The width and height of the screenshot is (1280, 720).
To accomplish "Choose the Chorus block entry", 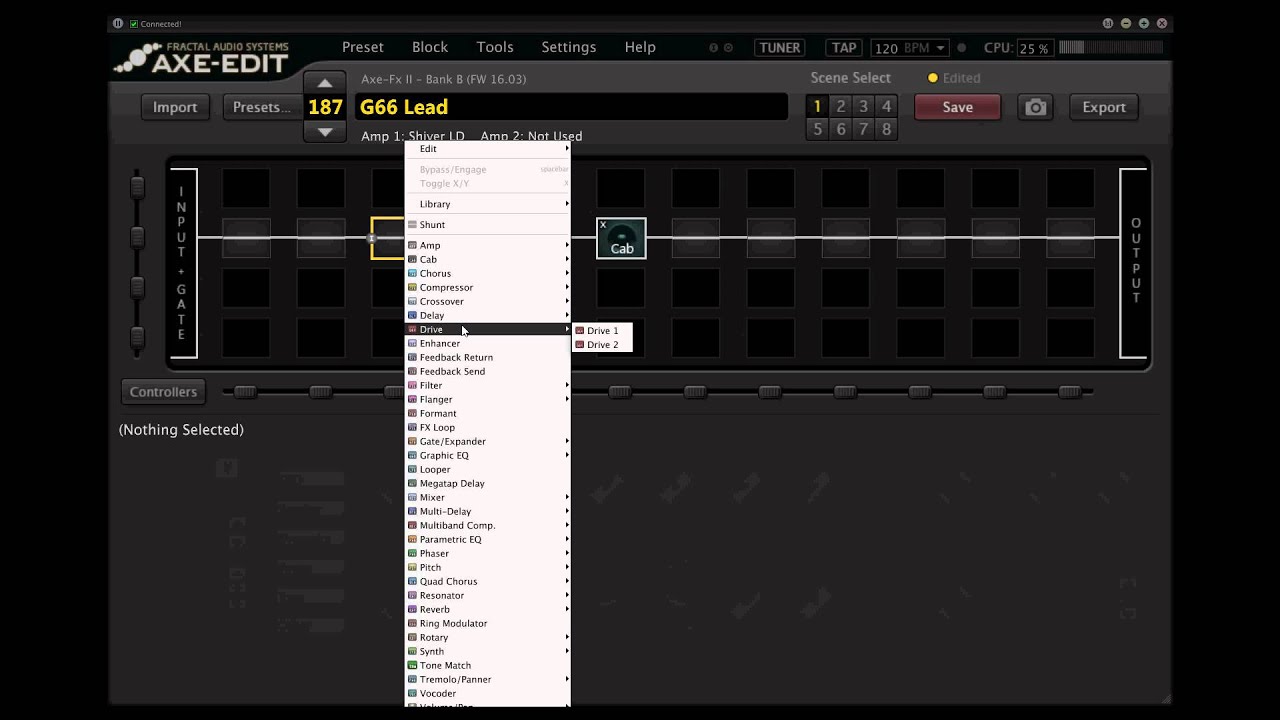I will 487,273.
